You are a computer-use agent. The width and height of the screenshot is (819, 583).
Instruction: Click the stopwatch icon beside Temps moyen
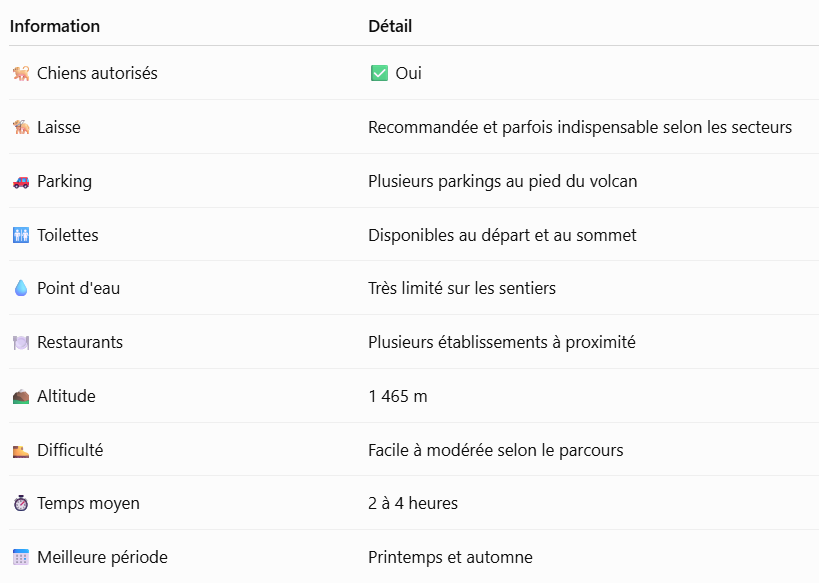pos(21,504)
